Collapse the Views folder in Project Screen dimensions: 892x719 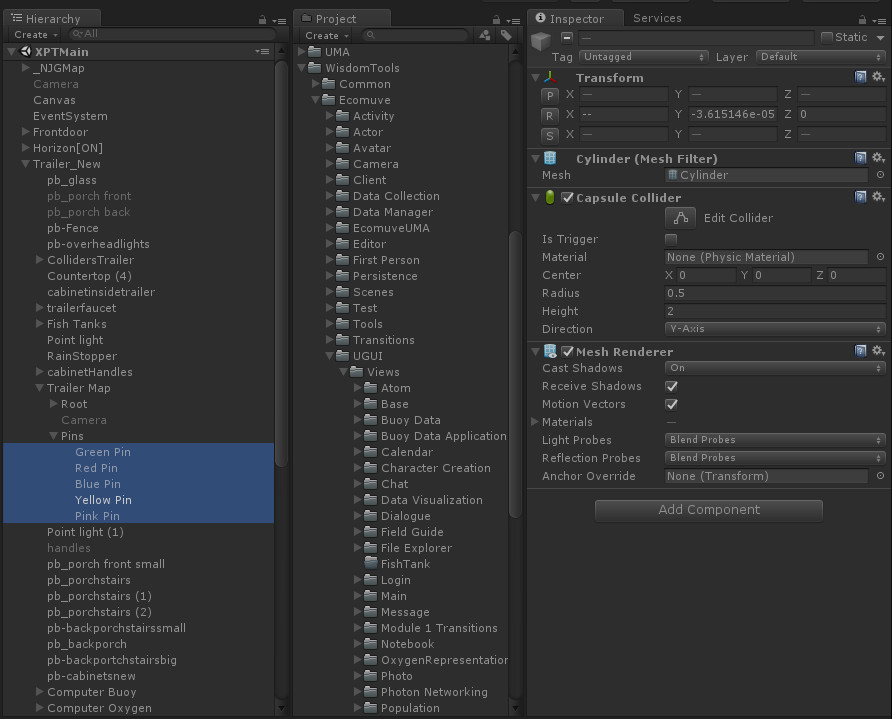(x=343, y=371)
